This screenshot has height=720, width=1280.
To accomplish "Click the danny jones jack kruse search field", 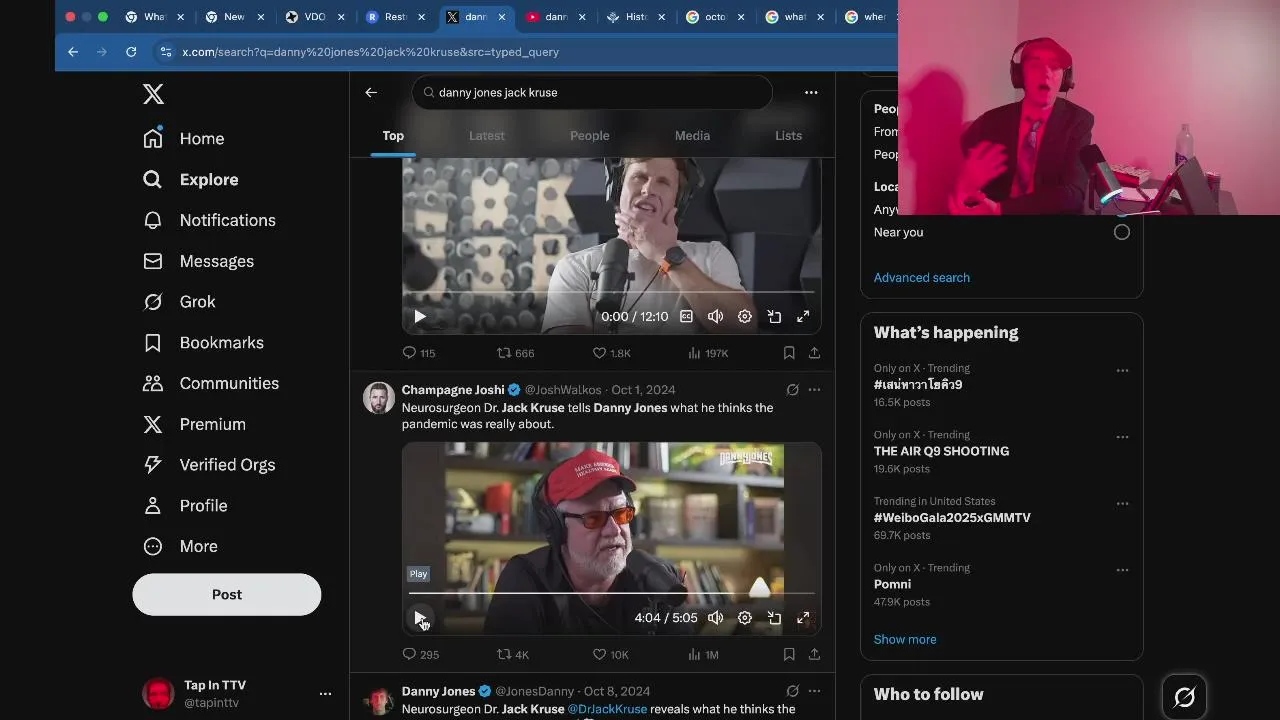I will [x=592, y=92].
